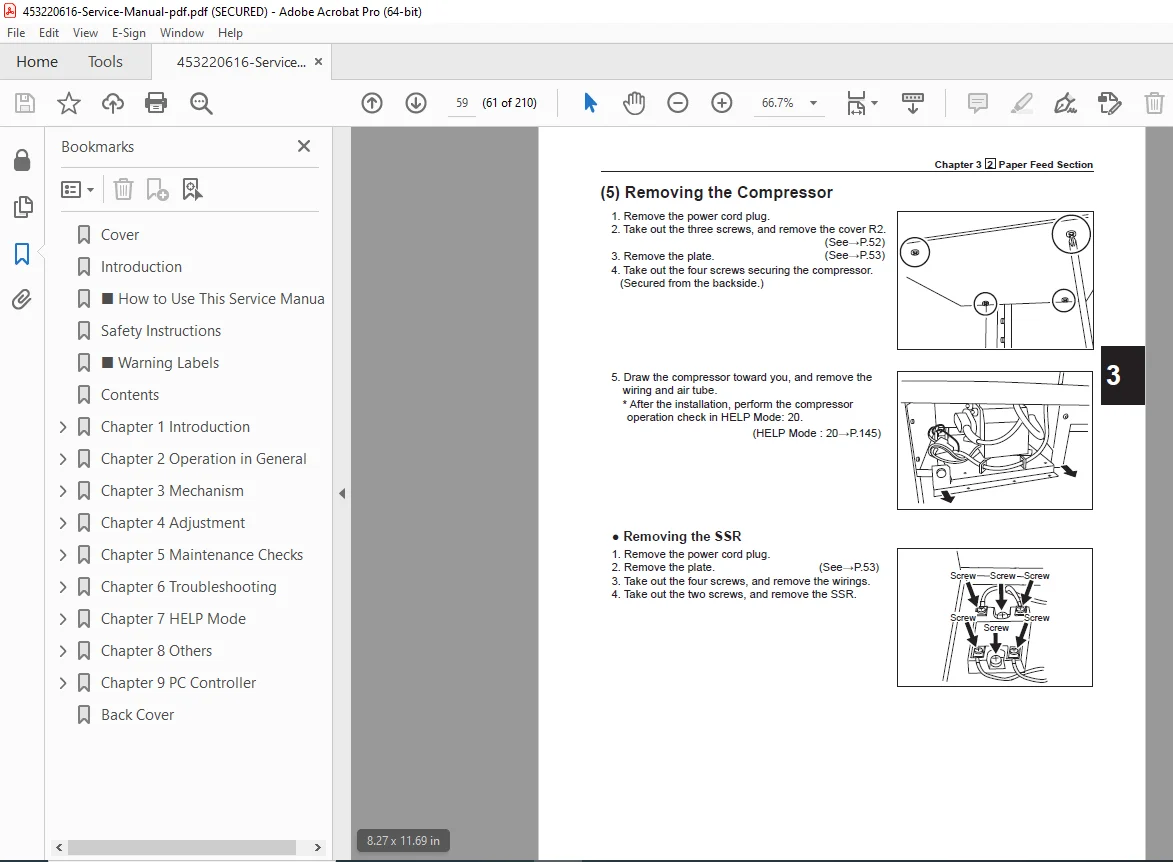Expand Chapter 7 HELP Mode bookmark
1173x862 pixels.
pyautogui.click(x=63, y=620)
